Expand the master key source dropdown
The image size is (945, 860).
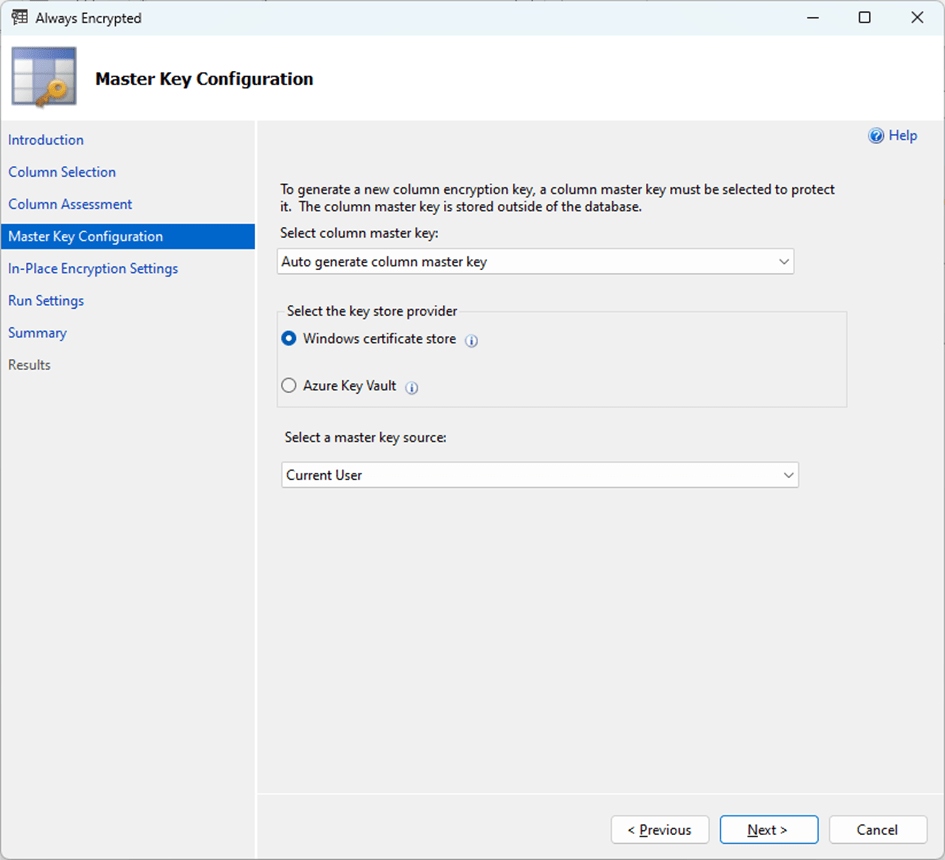[x=539, y=475]
